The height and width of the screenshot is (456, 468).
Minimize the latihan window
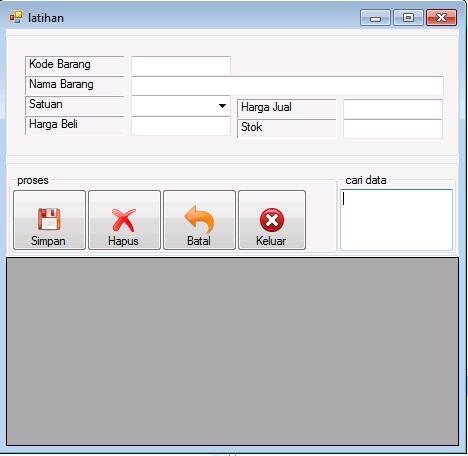click(375, 18)
